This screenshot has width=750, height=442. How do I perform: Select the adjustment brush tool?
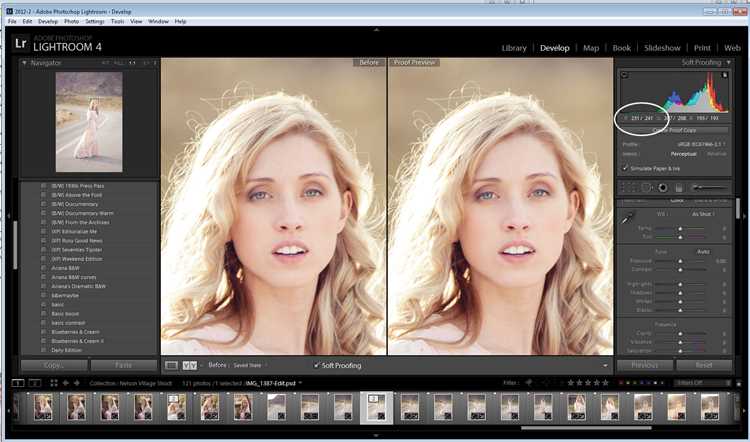[710, 188]
